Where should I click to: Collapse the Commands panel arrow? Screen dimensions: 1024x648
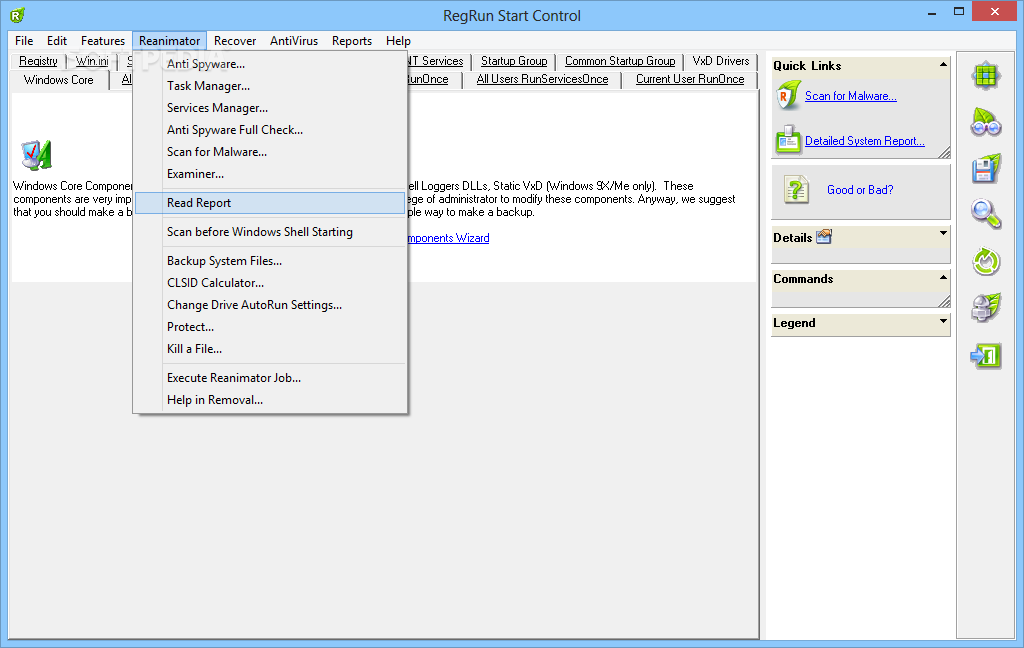click(943, 278)
